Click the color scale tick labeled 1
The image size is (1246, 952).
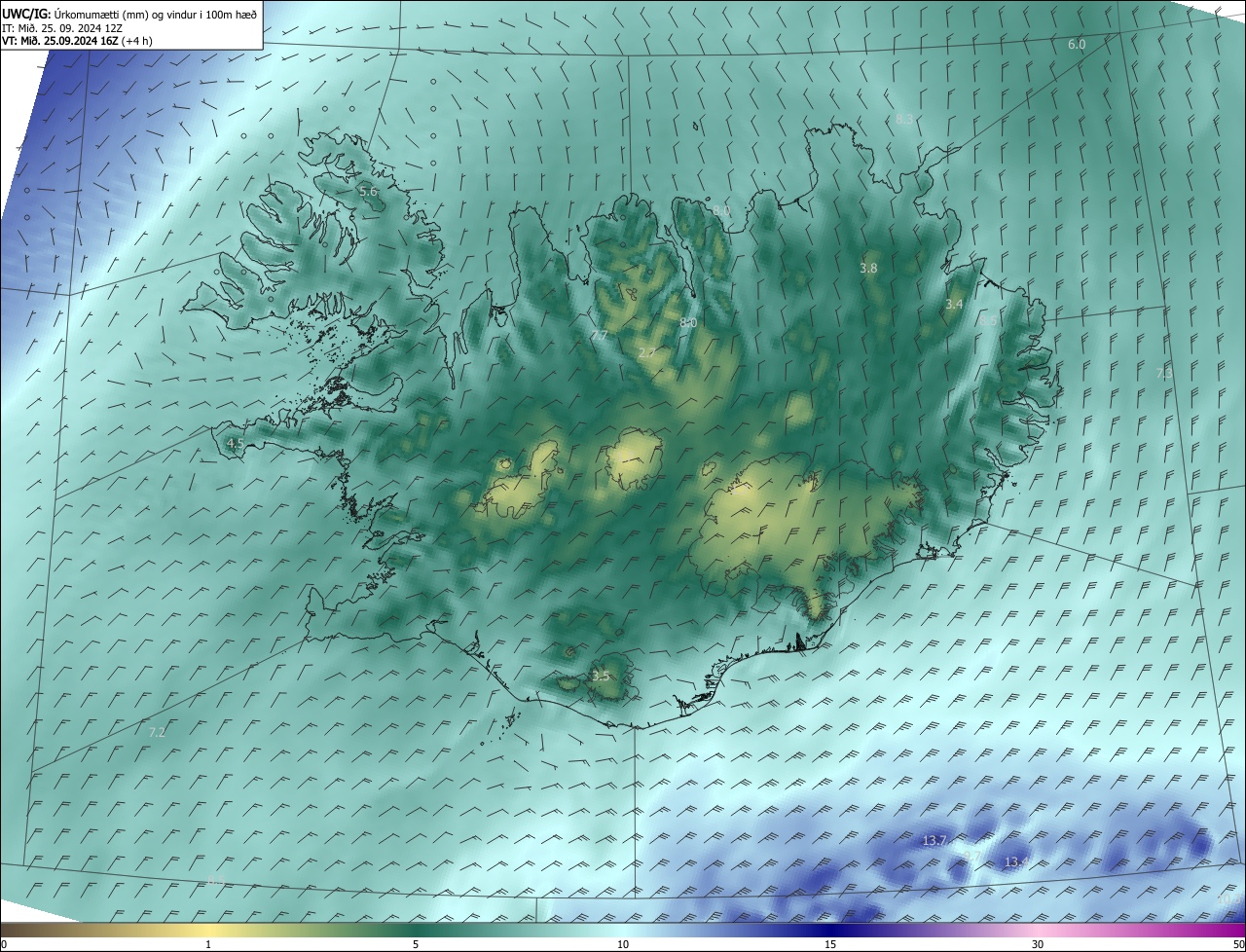(x=208, y=944)
